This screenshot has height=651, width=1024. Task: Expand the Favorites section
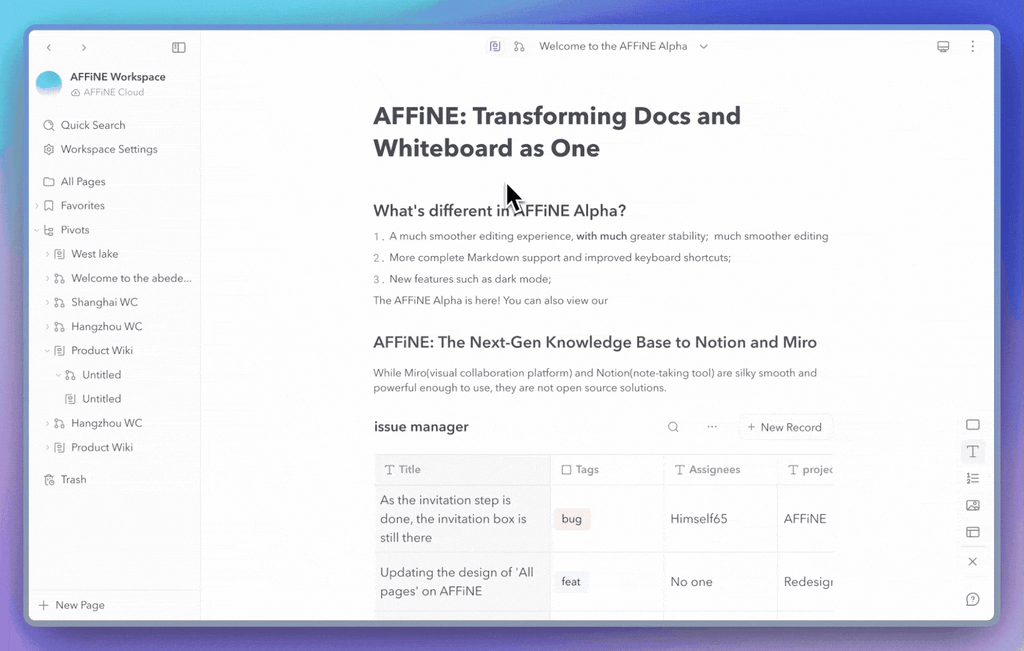[37, 206]
